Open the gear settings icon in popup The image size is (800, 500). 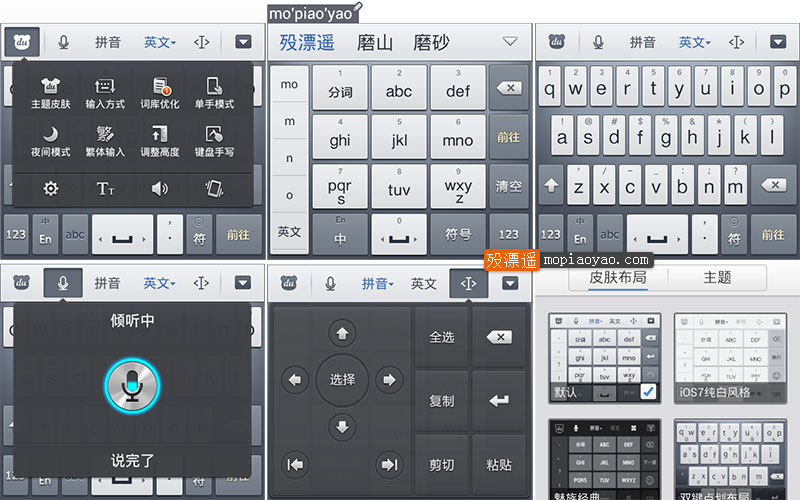click(x=51, y=189)
